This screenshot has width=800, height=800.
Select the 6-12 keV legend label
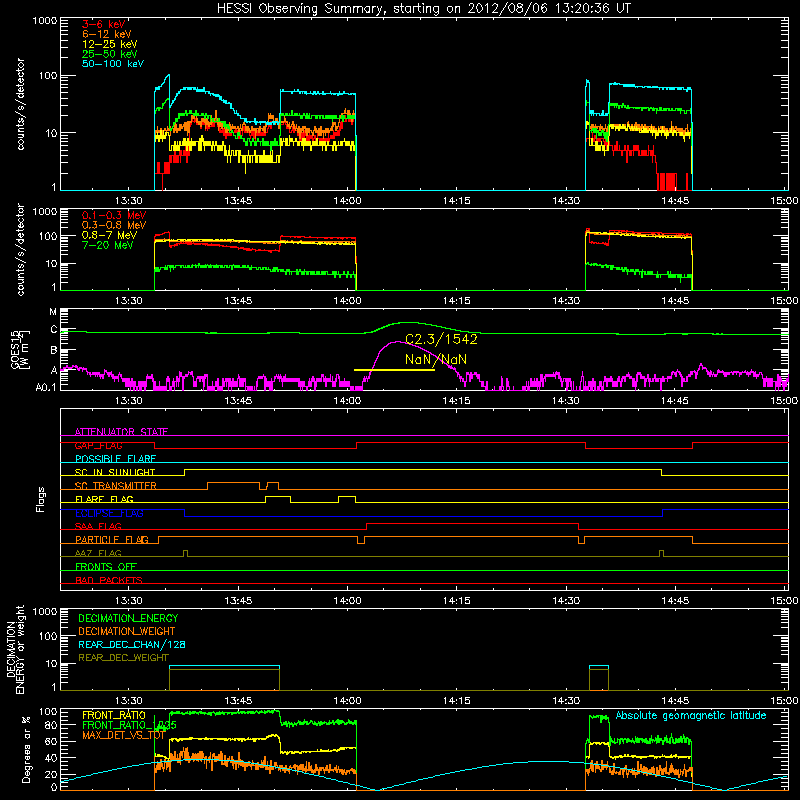click(107, 34)
